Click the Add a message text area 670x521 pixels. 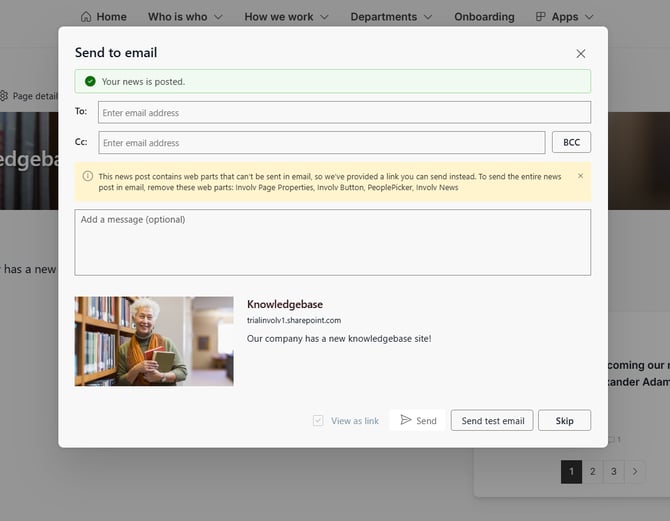coord(332,242)
